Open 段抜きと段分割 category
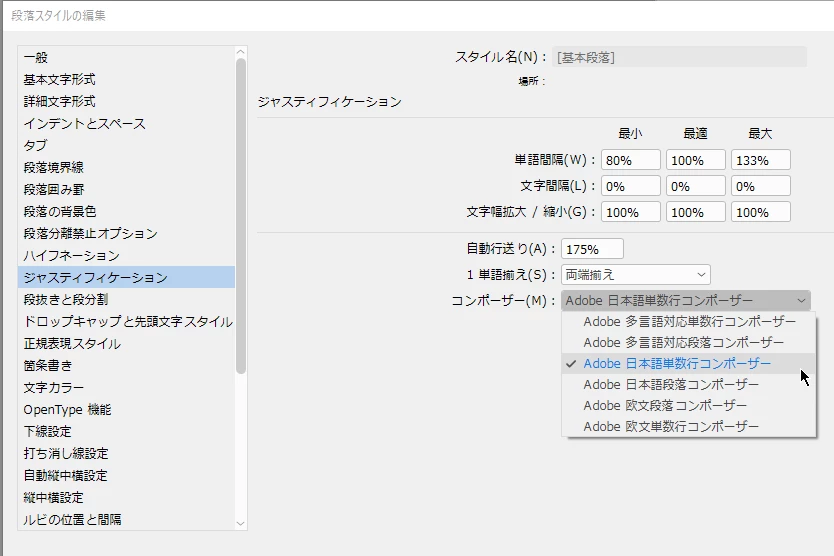 pos(126,299)
